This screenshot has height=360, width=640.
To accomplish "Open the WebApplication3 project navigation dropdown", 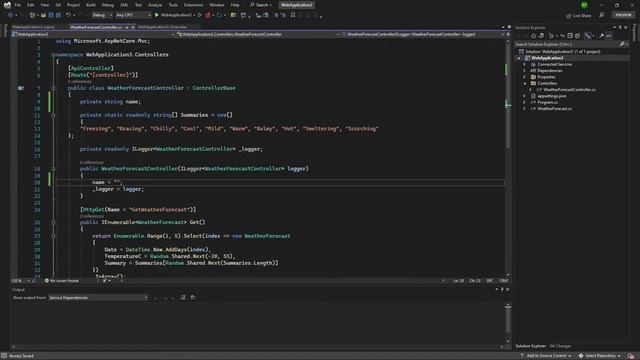I will (x=93, y=34).
